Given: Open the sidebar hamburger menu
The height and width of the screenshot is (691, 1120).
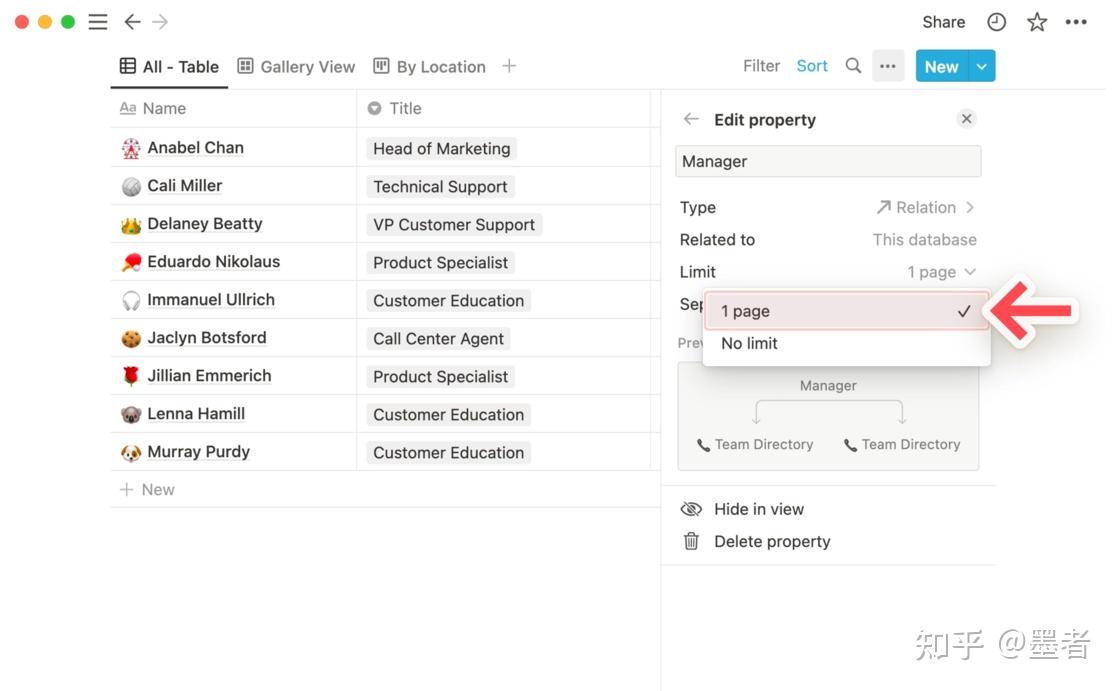Looking at the screenshot, I should click(x=98, y=22).
